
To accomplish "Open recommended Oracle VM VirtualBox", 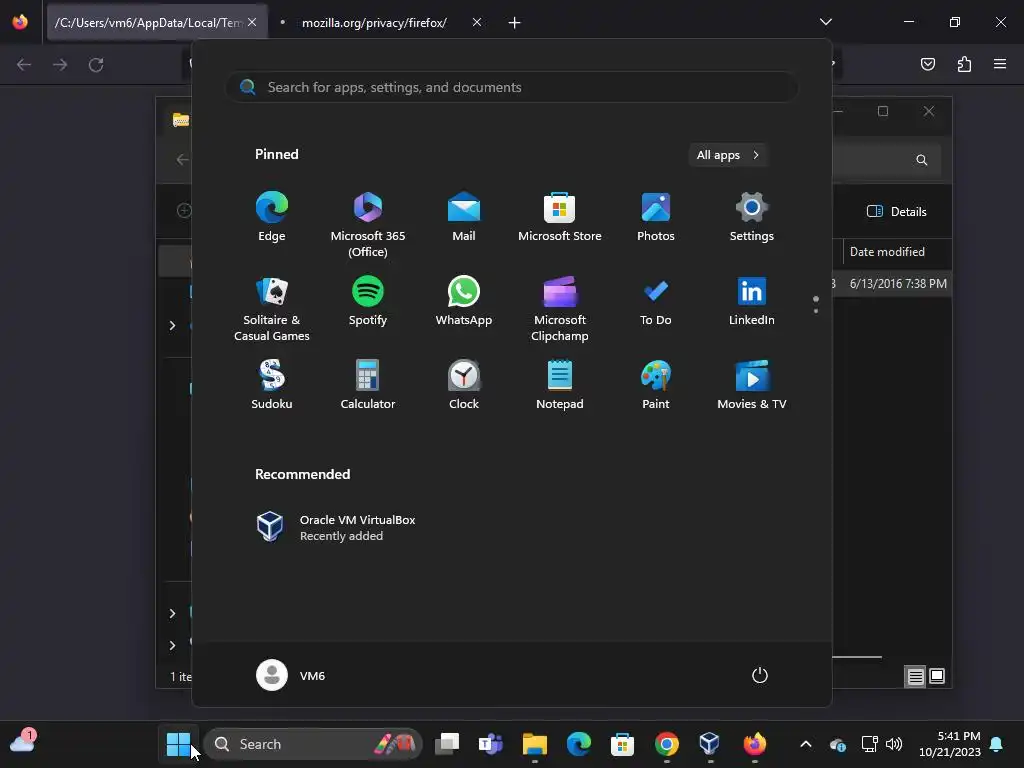I will click(336, 527).
